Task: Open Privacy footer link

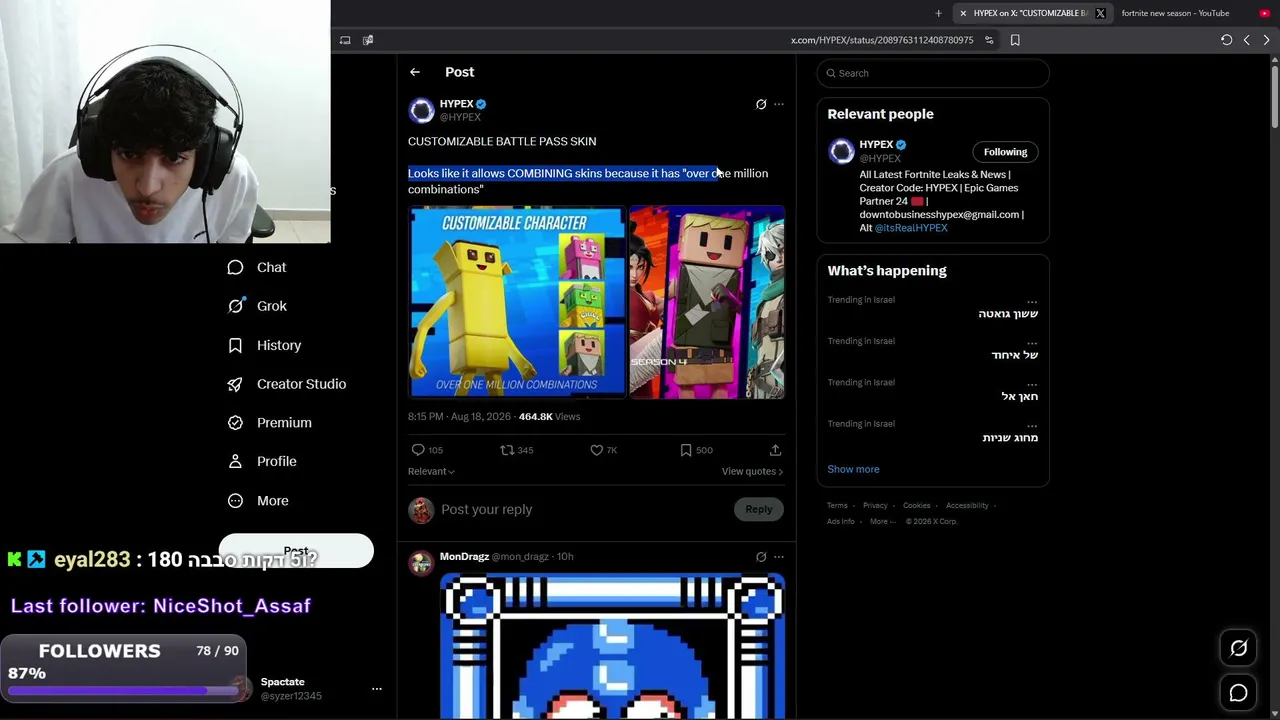Action: click(x=875, y=506)
